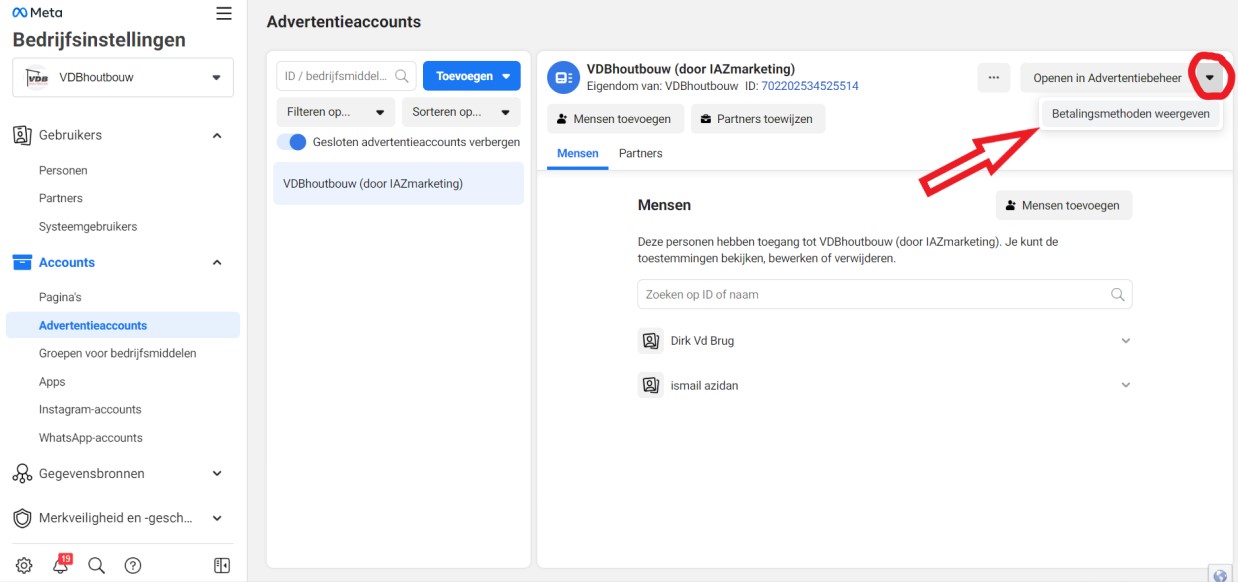
Task: Open Instagram-accounts in the sidebar
Action: [x=90, y=409]
